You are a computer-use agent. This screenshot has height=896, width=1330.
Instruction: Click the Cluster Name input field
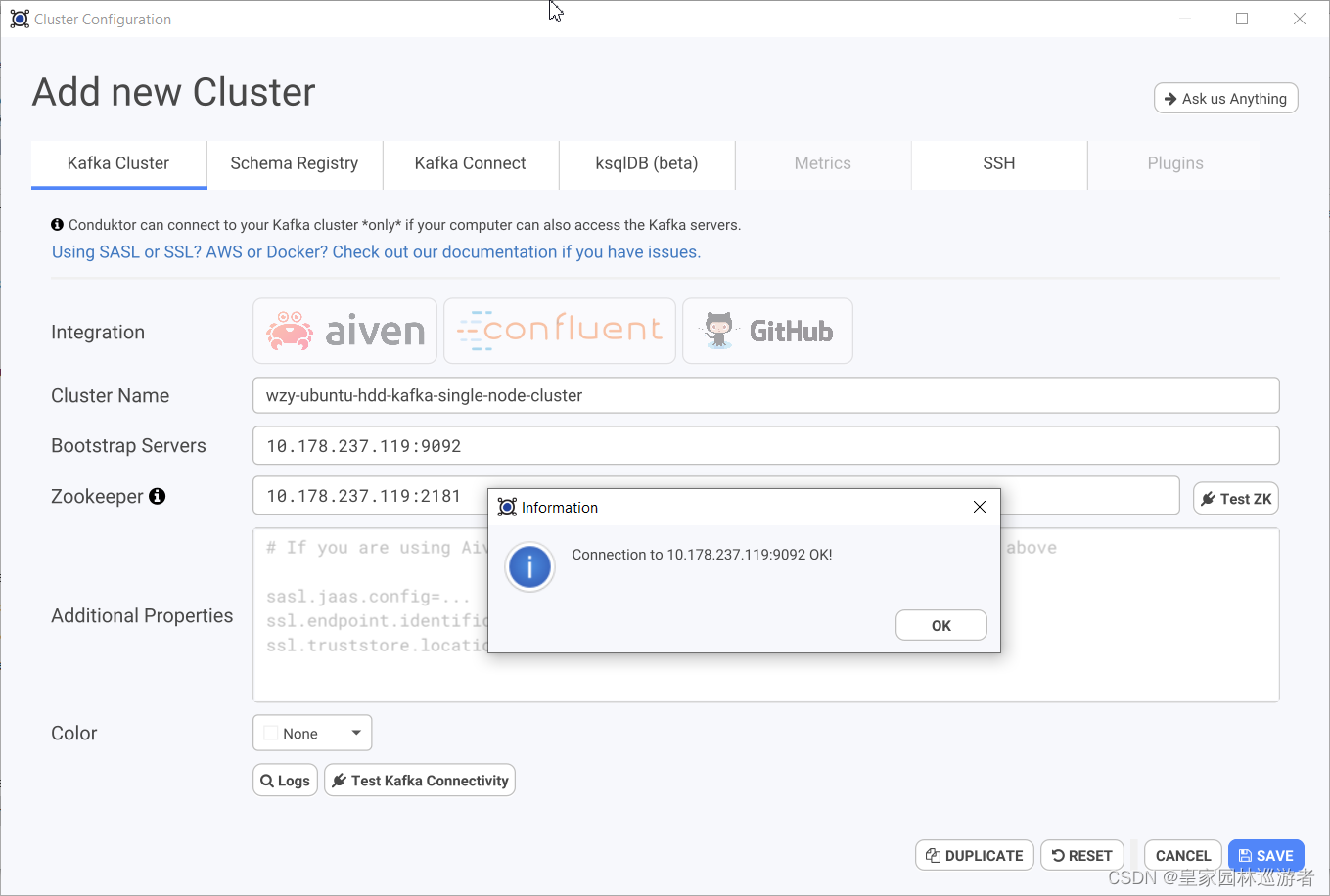coord(765,395)
